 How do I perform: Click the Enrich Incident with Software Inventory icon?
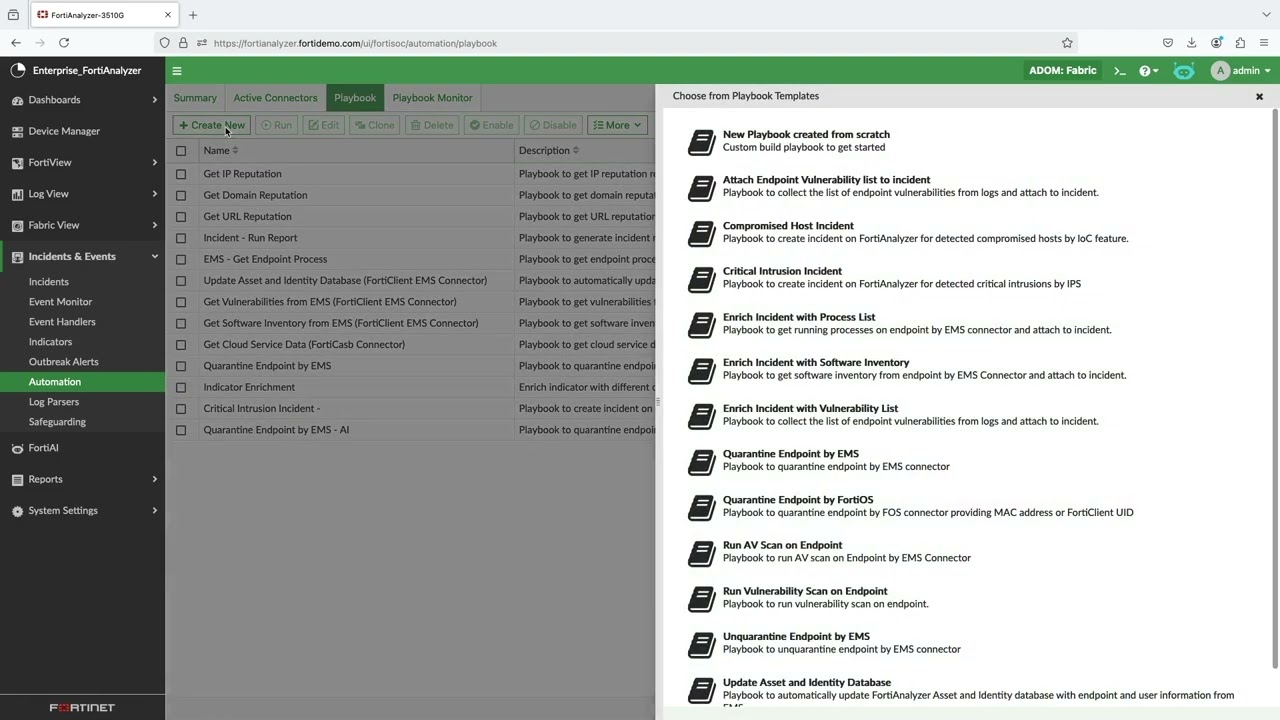pyautogui.click(x=702, y=370)
